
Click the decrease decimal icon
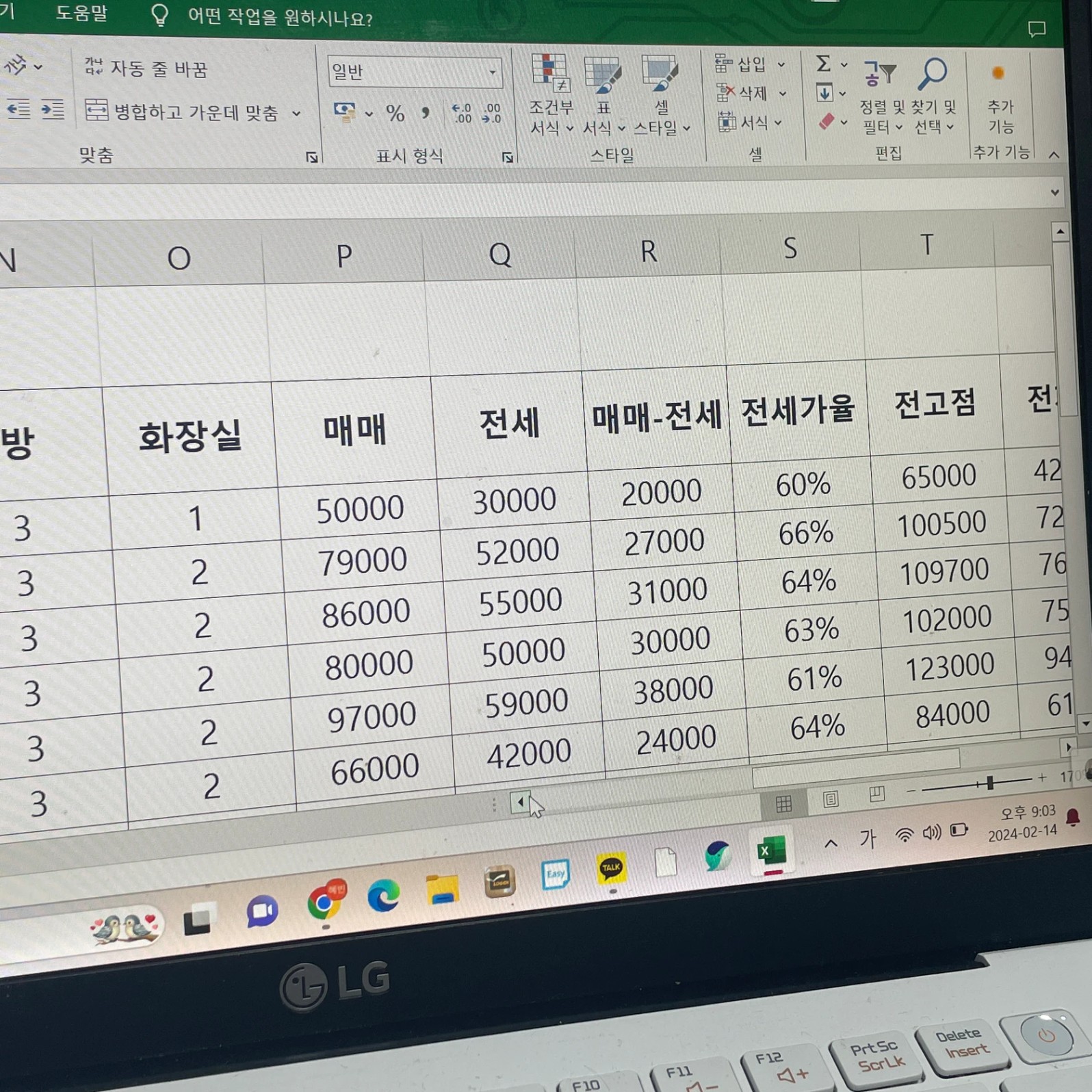point(491,113)
